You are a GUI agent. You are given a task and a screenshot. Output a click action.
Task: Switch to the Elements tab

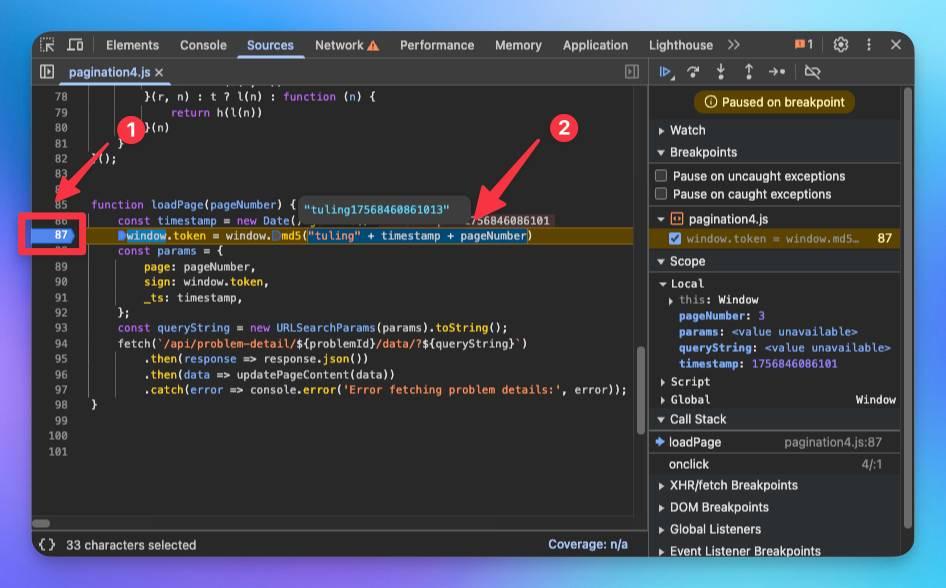[x=132, y=45]
